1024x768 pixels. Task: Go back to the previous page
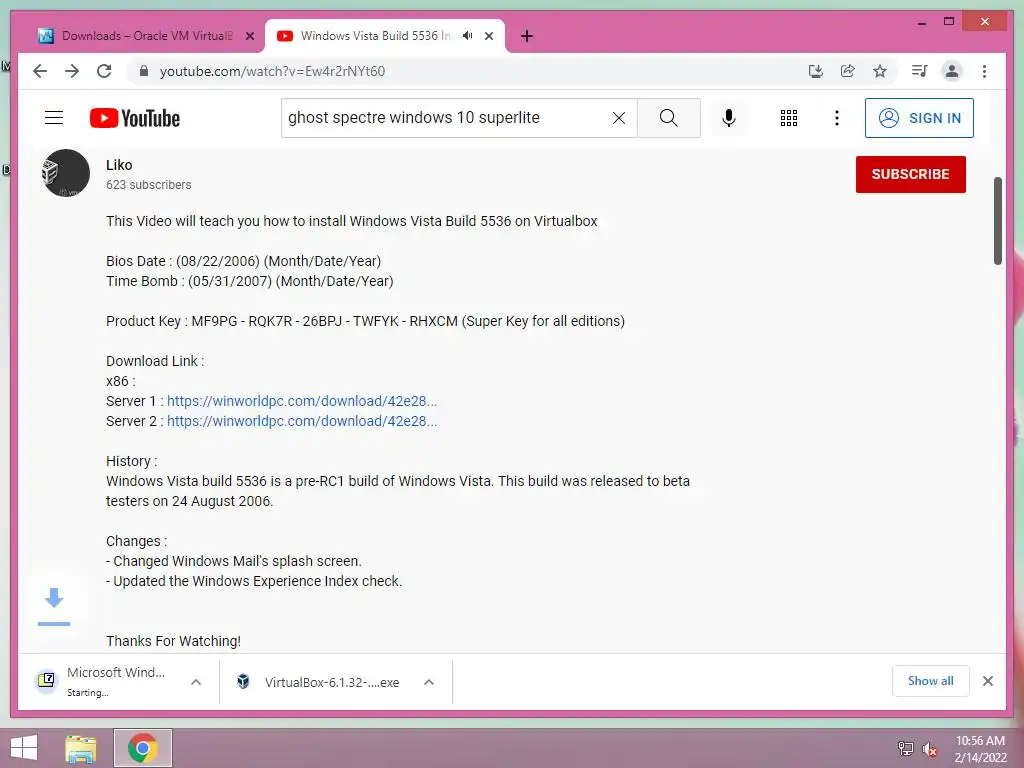point(40,71)
